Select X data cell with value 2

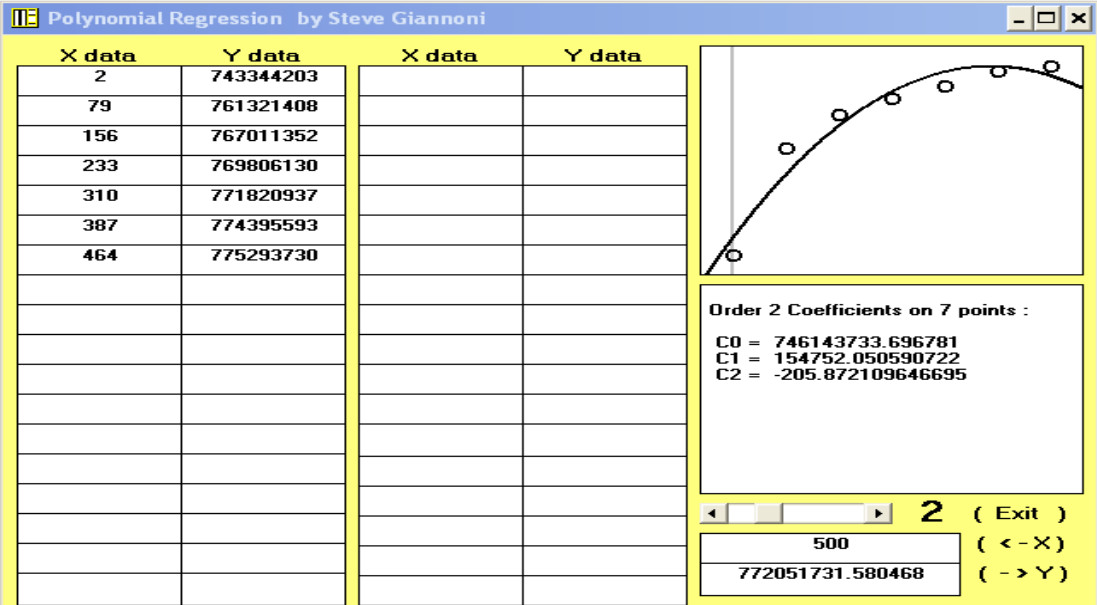click(x=99, y=80)
